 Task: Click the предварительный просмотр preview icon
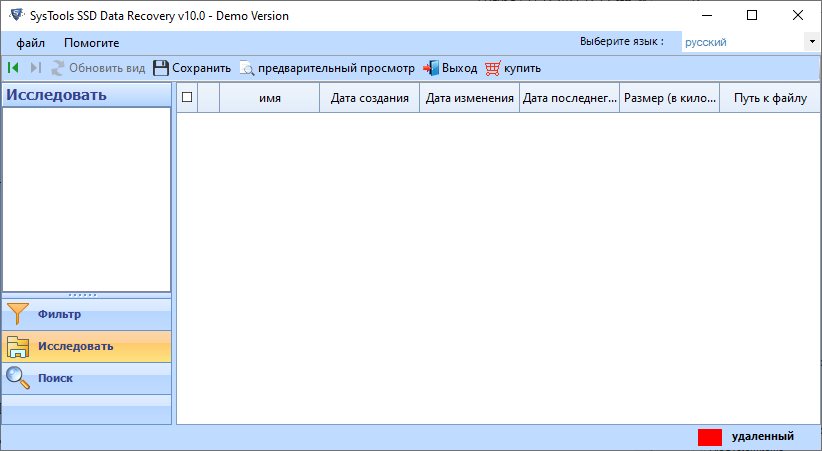247,69
